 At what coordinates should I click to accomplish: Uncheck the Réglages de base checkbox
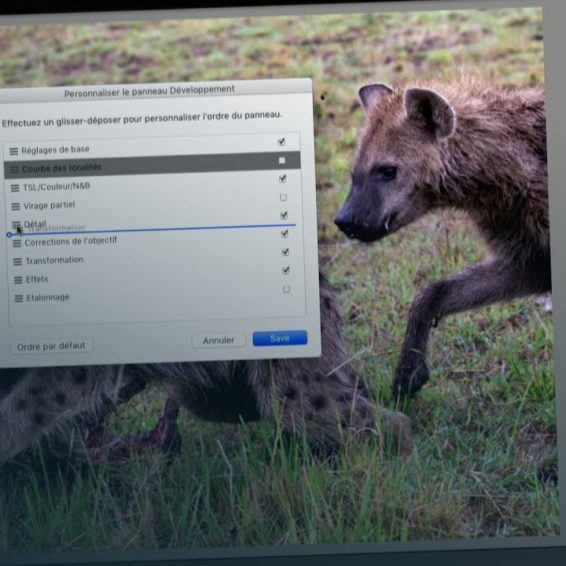[x=282, y=142]
